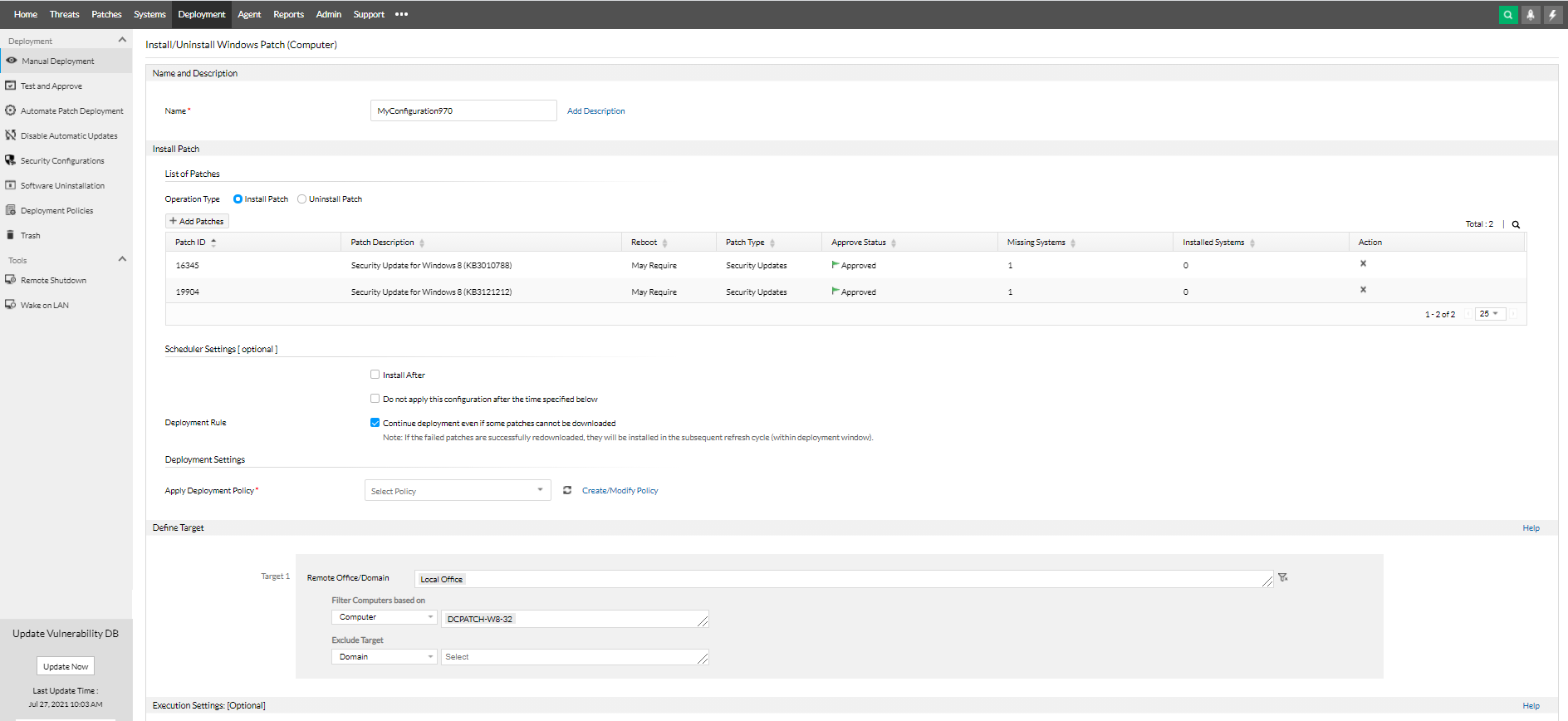Screen dimensions: 1568x721
Task: Enable the Install After checkbox
Action: [375, 375]
